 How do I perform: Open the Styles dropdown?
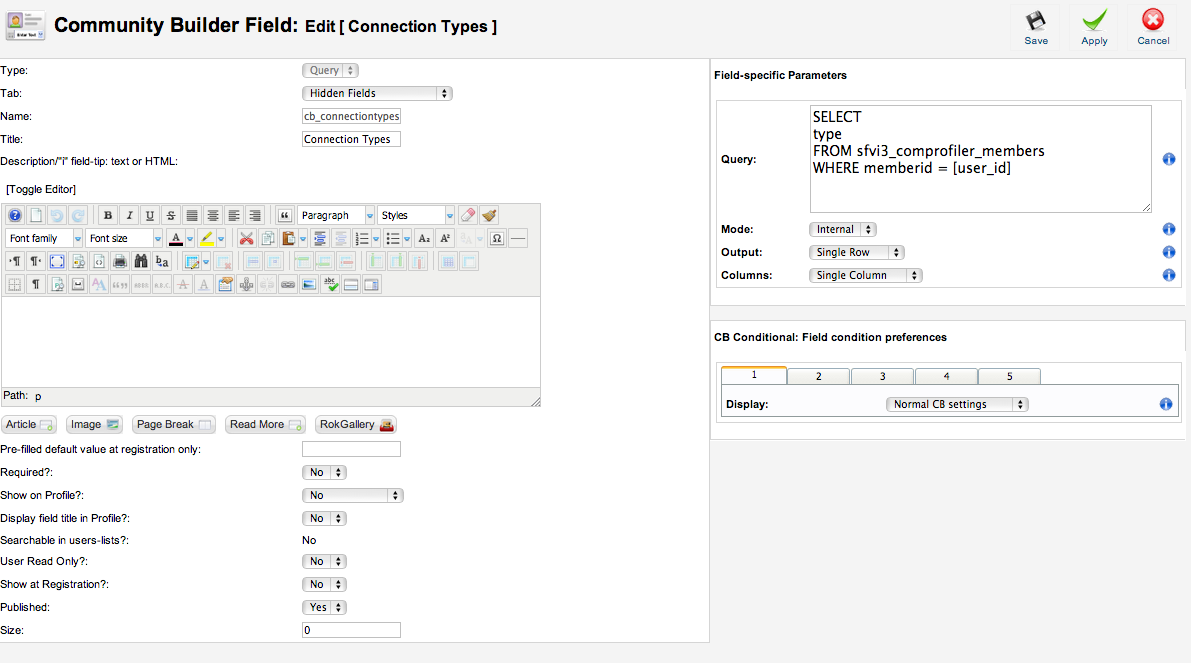pyautogui.click(x=415, y=215)
